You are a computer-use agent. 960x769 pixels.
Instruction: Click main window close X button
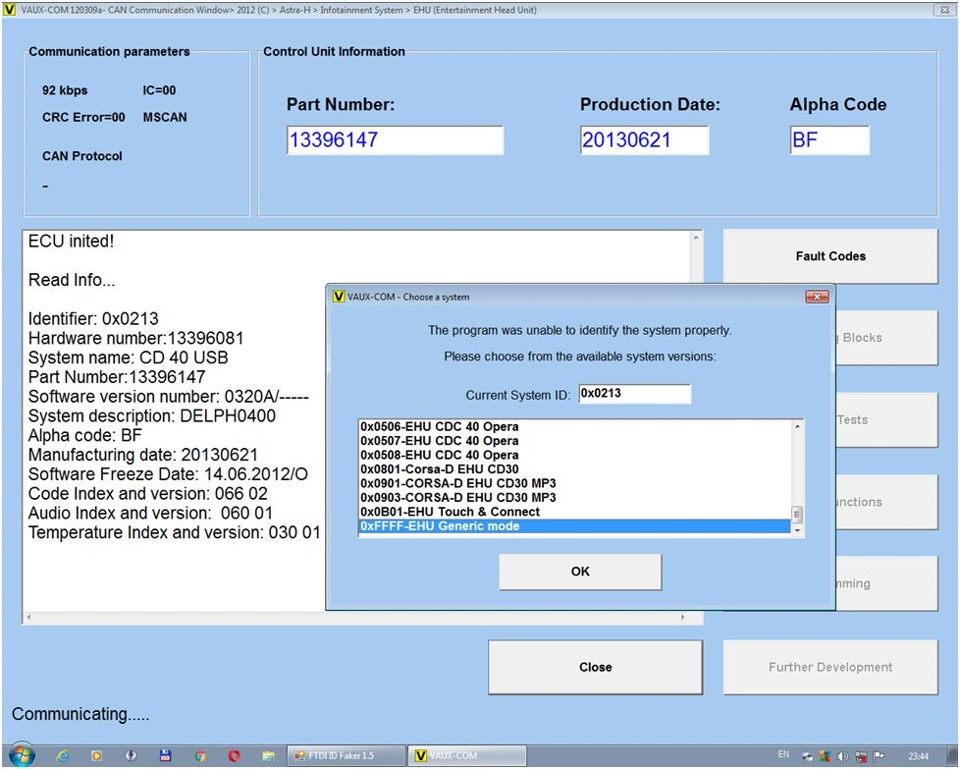point(943,10)
